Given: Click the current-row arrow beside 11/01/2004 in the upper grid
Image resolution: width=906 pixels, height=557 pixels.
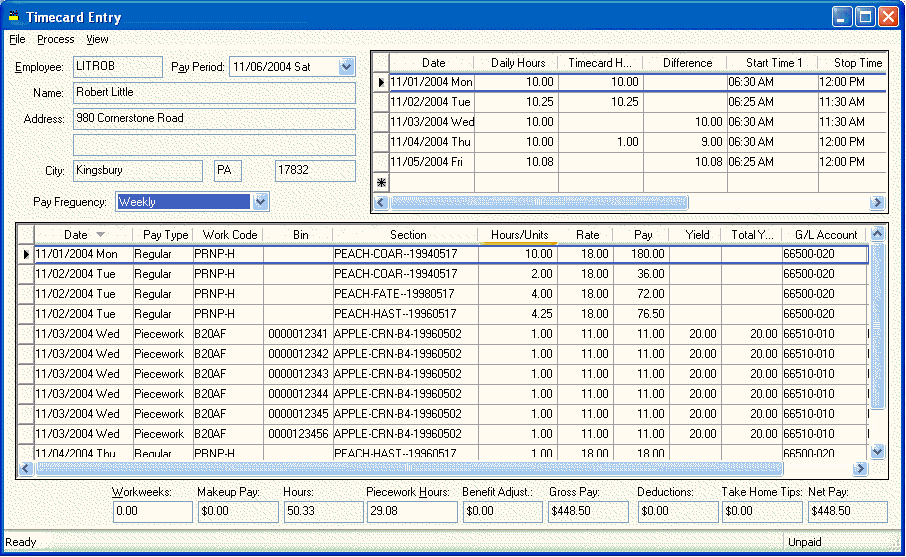Looking at the screenshot, I should (x=380, y=83).
